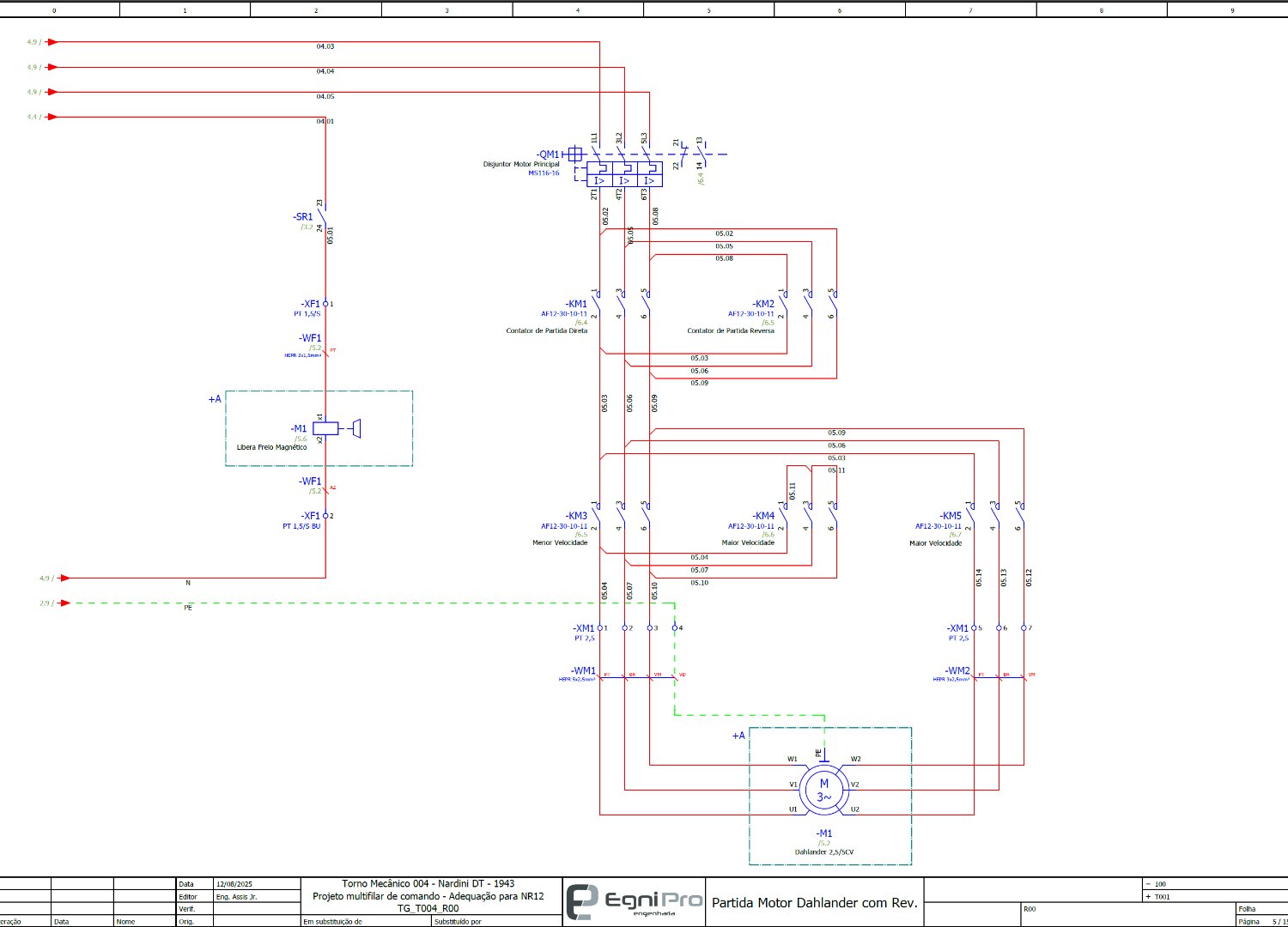Click the EgniPro logo in title block
Screen dimensions: 1288x927
pyautogui.click(x=635, y=901)
